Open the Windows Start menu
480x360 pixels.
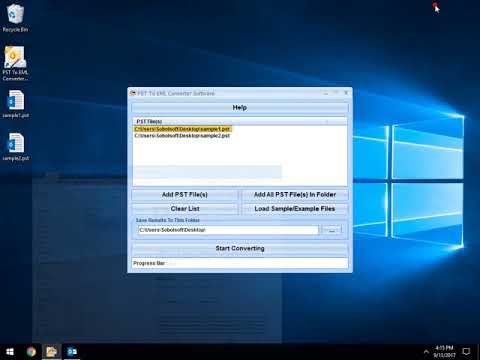(x=10, y=352)
